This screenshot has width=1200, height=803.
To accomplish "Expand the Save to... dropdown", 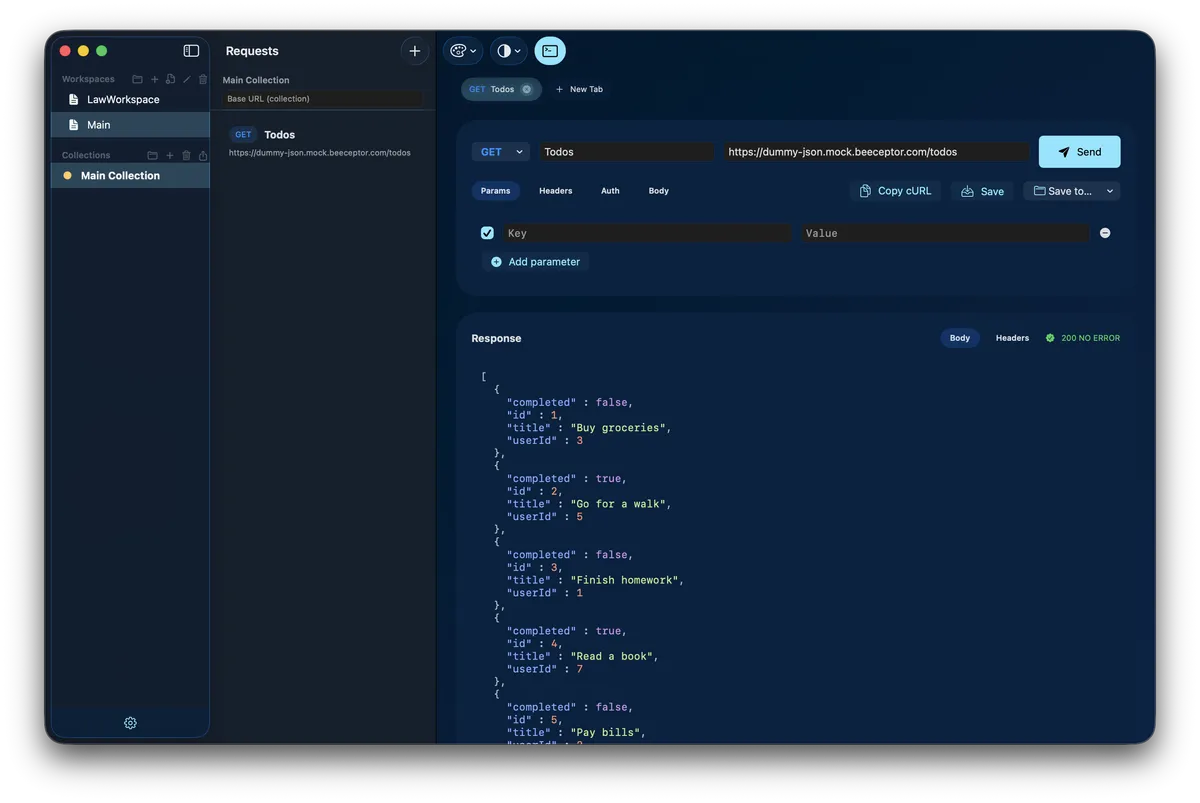I will 1109,191.
